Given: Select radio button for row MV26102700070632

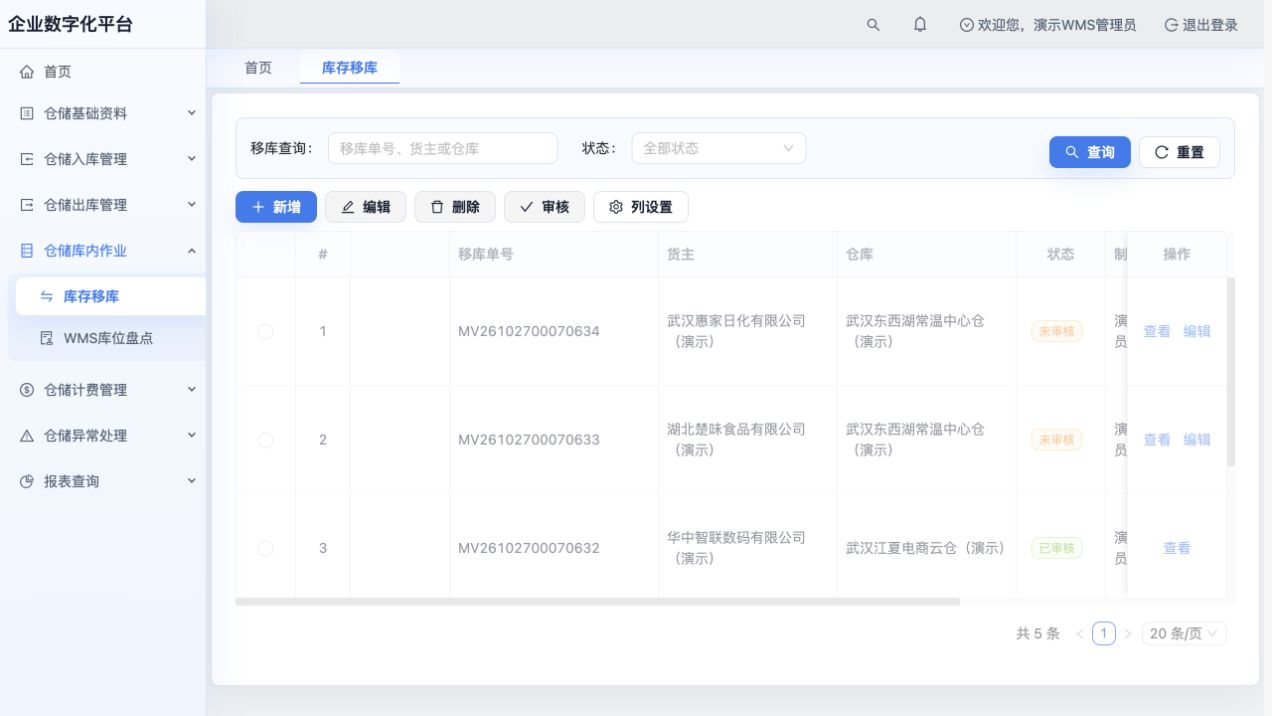Looking at the screenshot, I should click(x=265, y=547).
